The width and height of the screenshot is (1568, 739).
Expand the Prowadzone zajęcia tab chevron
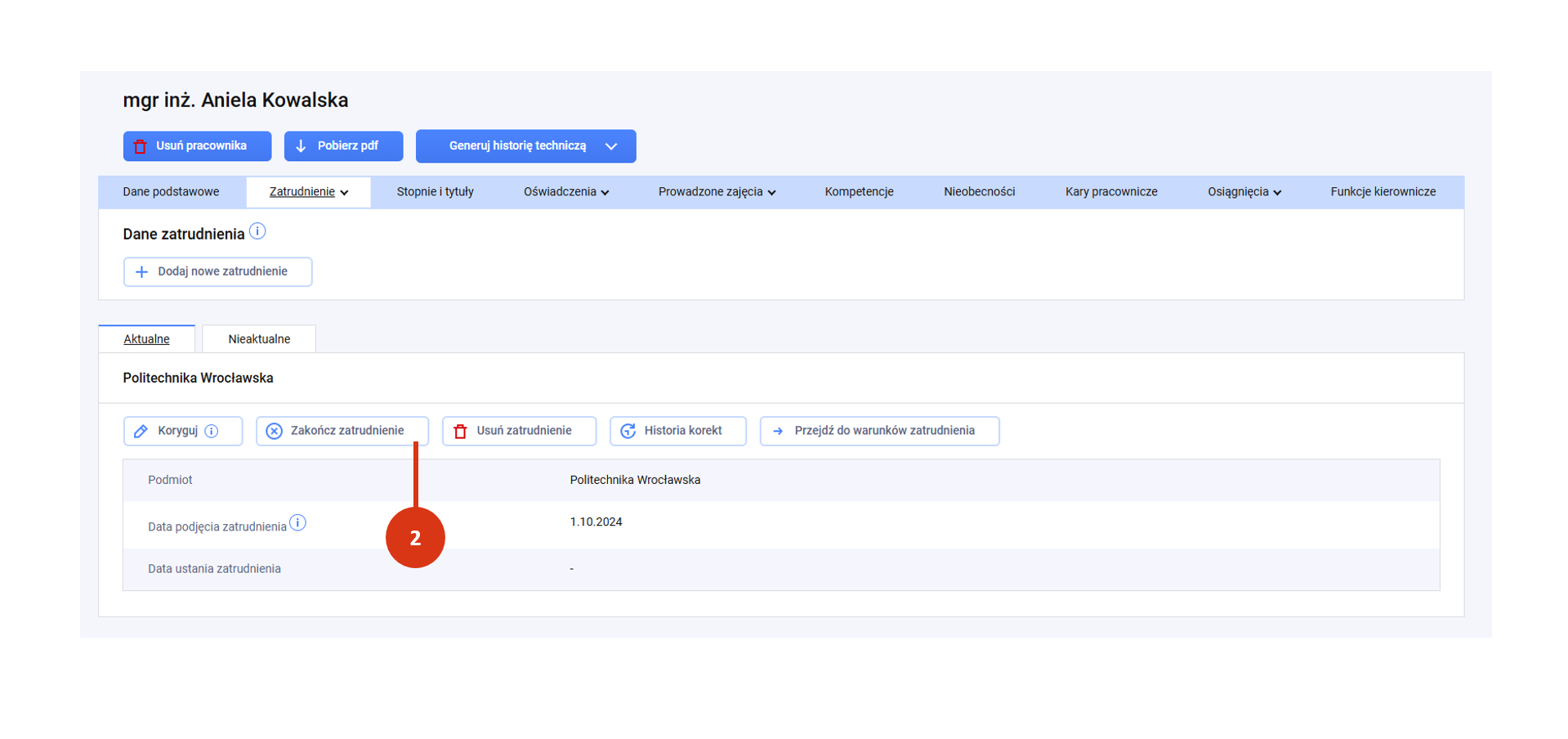(772, 193)
